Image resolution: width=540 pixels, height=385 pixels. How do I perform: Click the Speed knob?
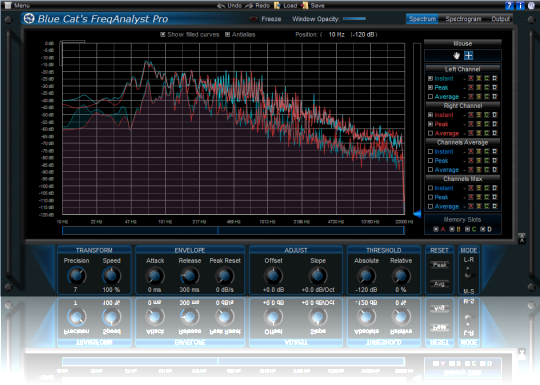click(x=112, y=276)
